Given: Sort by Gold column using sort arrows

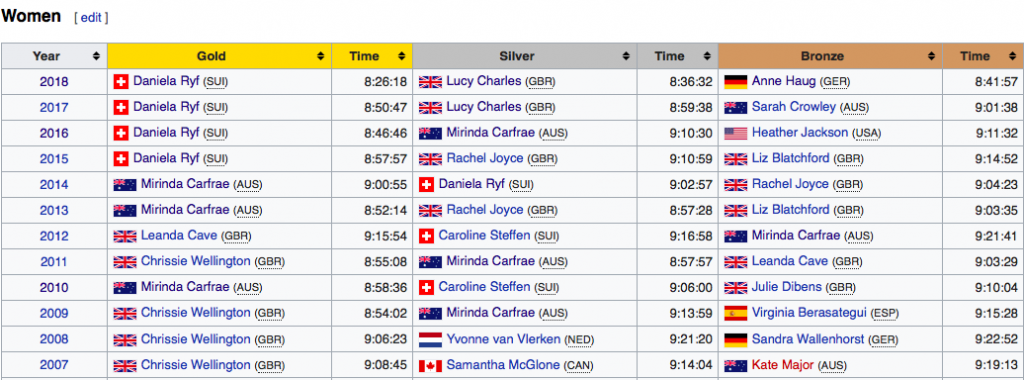Looking at the screenshot, I should click(x=321, y=56).
